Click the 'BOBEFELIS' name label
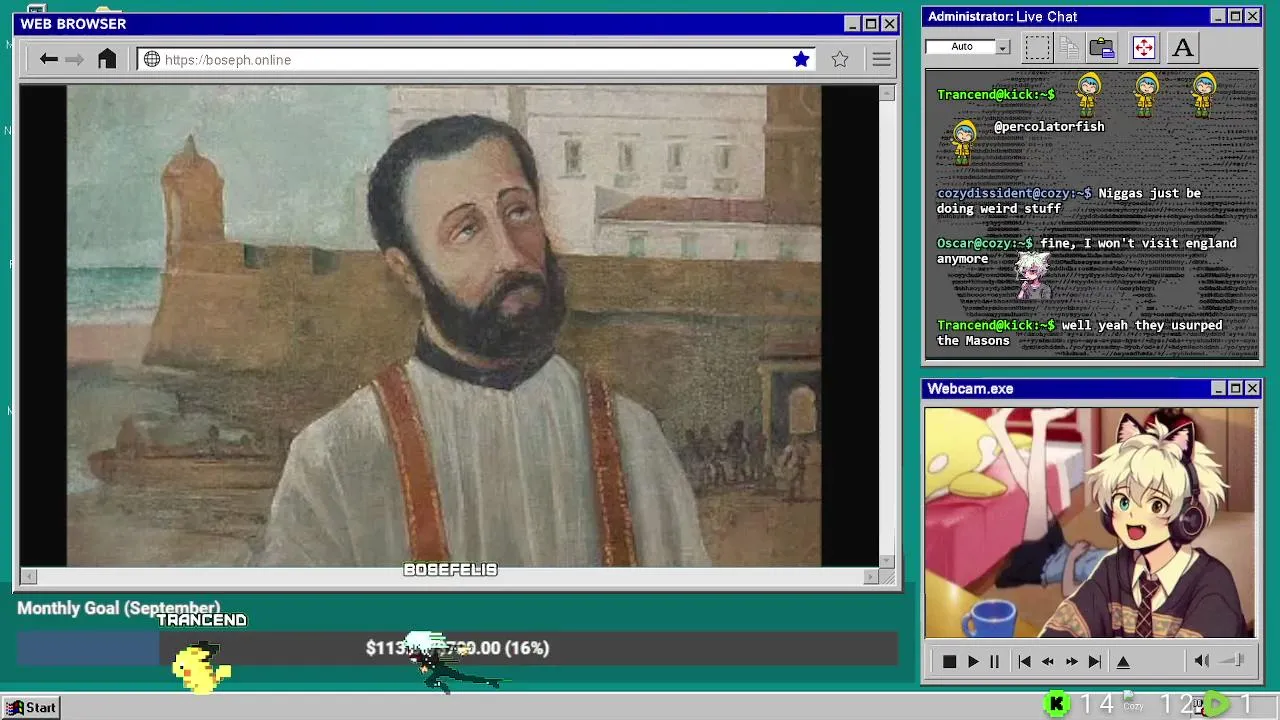1280x720 pixels. (450, 569)
